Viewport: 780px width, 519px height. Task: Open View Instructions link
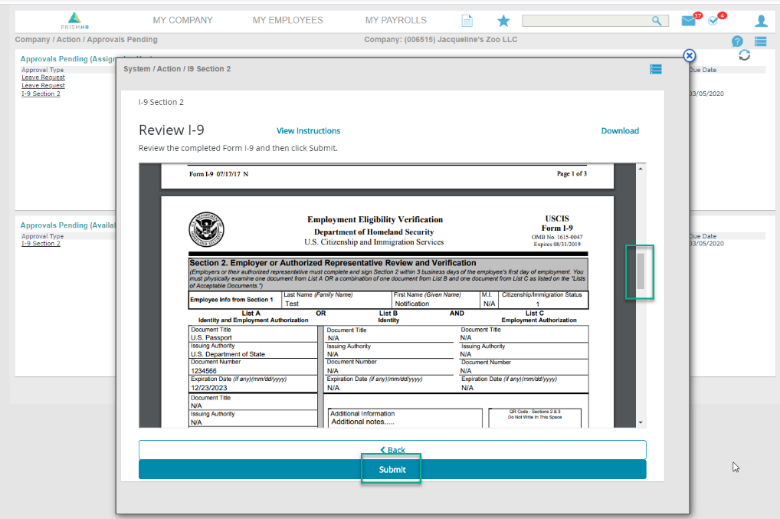click(x=308, y=131)
